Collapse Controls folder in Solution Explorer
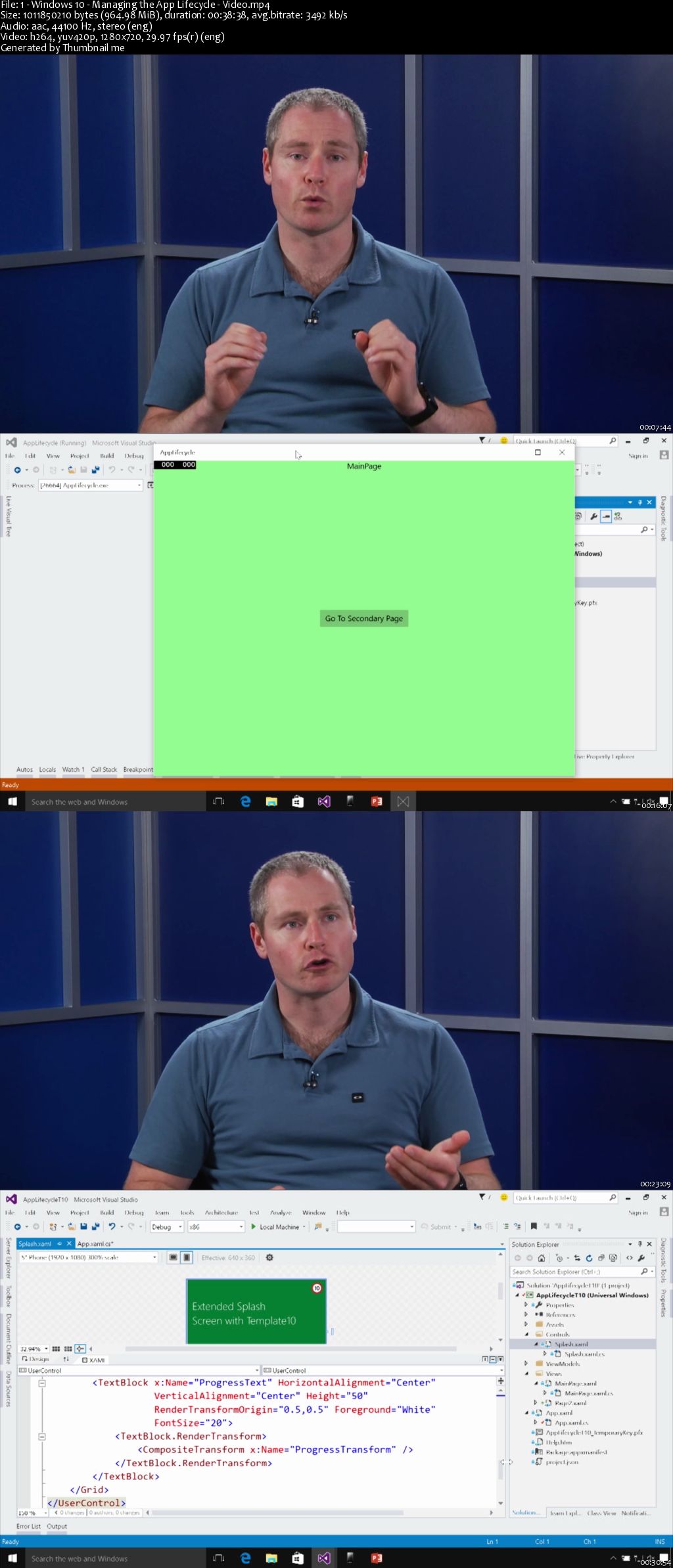This screenshot has height=1568, width=673. (526, 1334)
